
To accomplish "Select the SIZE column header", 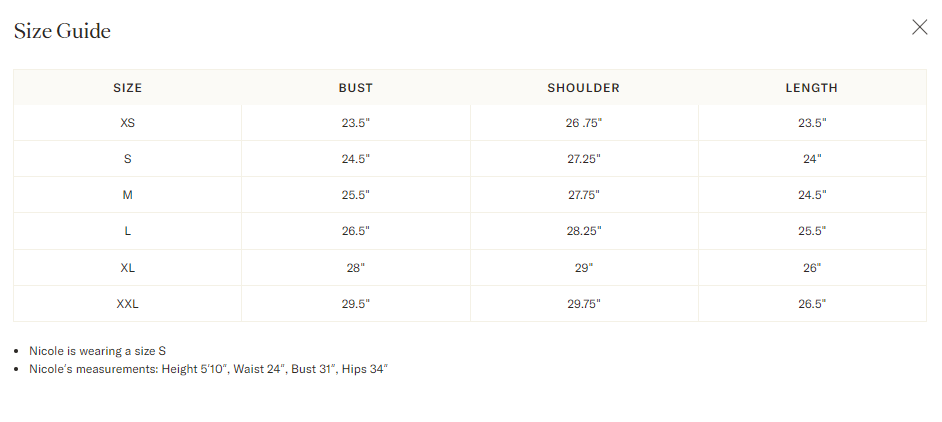I will pos(127,88).
